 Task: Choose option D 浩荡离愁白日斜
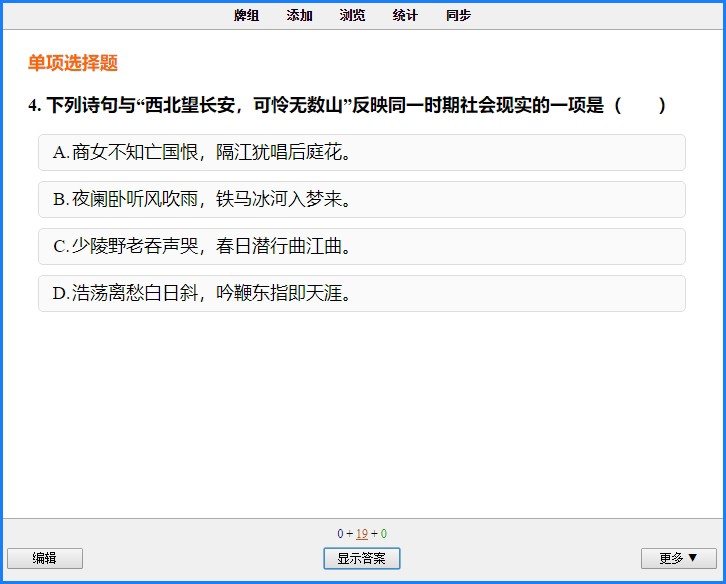362,293
